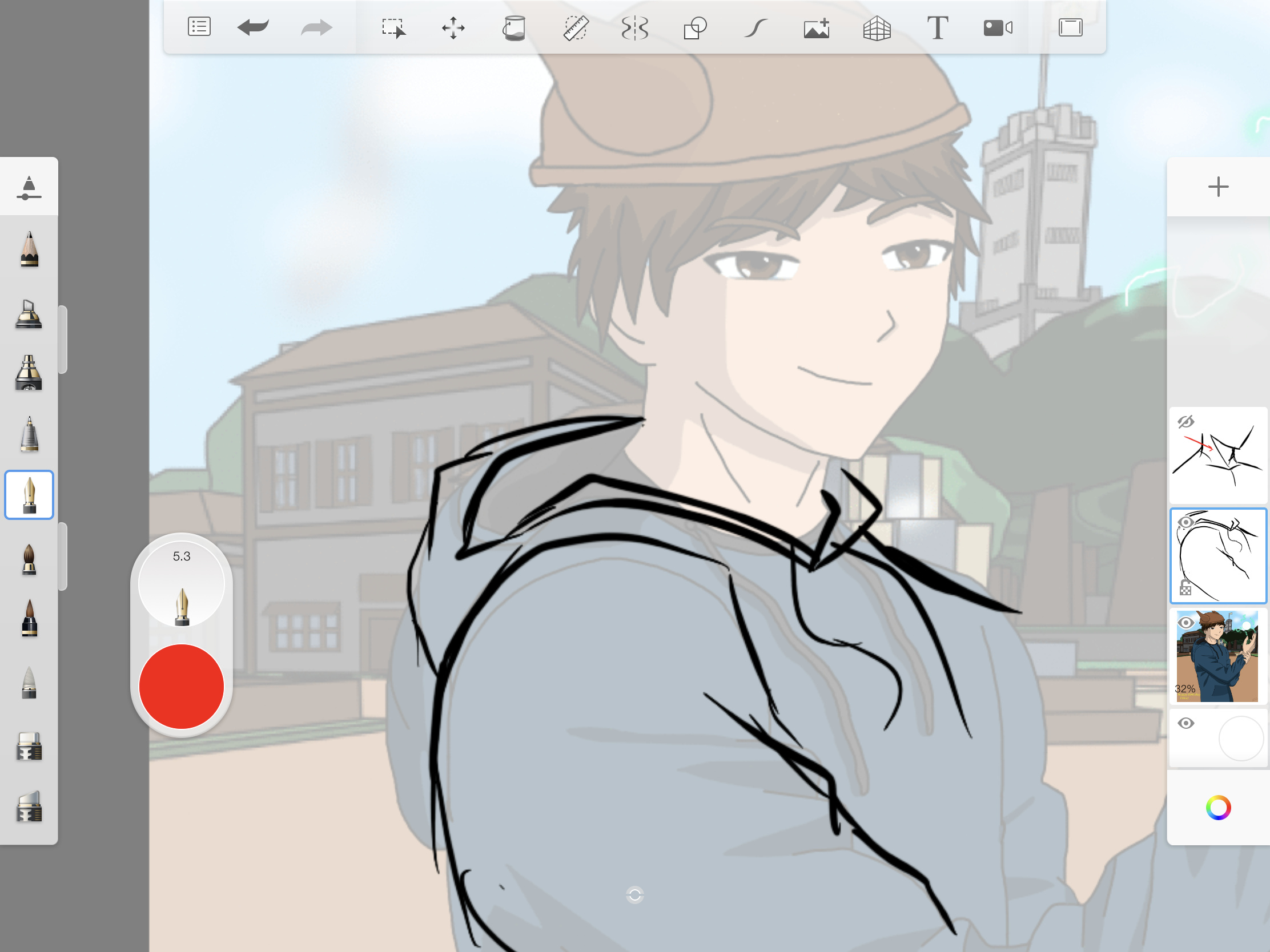Add a new layer with plus button
This screenshot has width=1270, height=952.
1218,187
